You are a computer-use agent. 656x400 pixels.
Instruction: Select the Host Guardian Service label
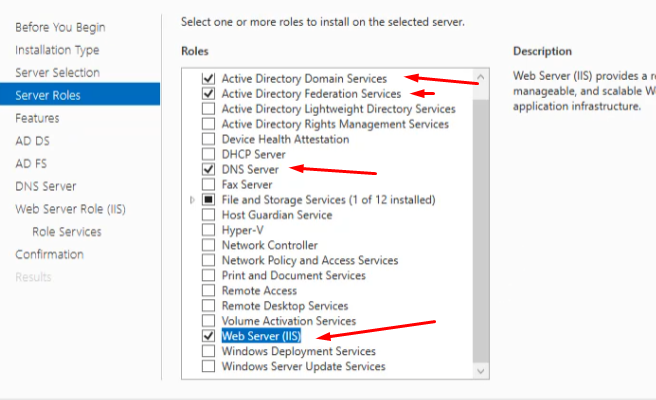[x=277, y=215]
